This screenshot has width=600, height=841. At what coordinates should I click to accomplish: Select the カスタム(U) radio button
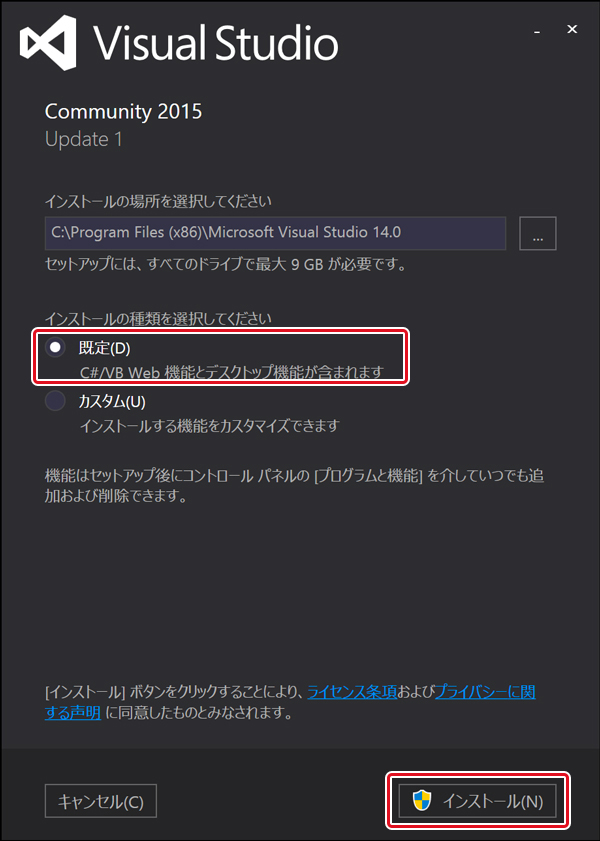(x=55, y=401)
